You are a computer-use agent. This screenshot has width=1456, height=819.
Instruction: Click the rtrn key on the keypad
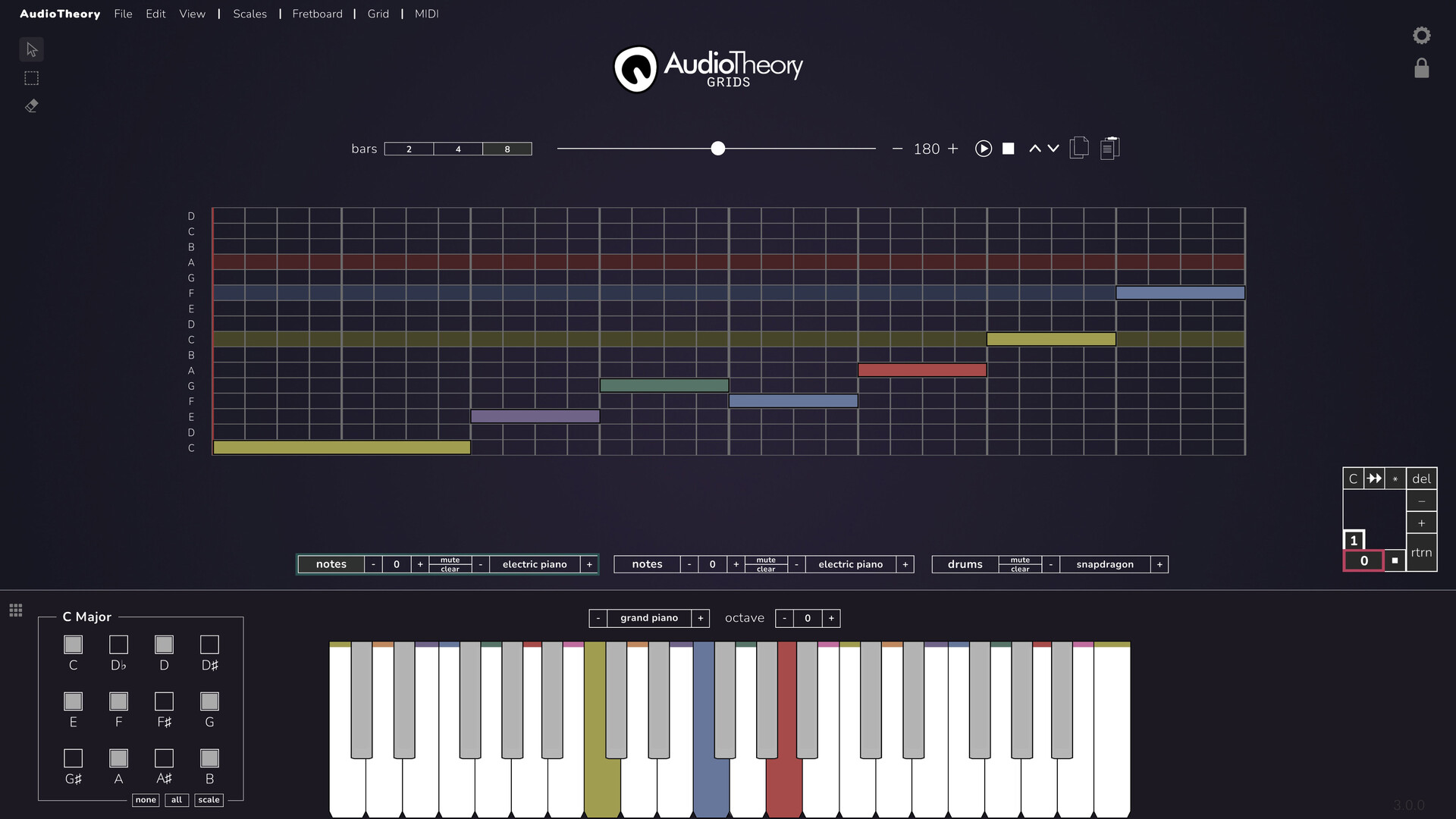pos(1421,552)
